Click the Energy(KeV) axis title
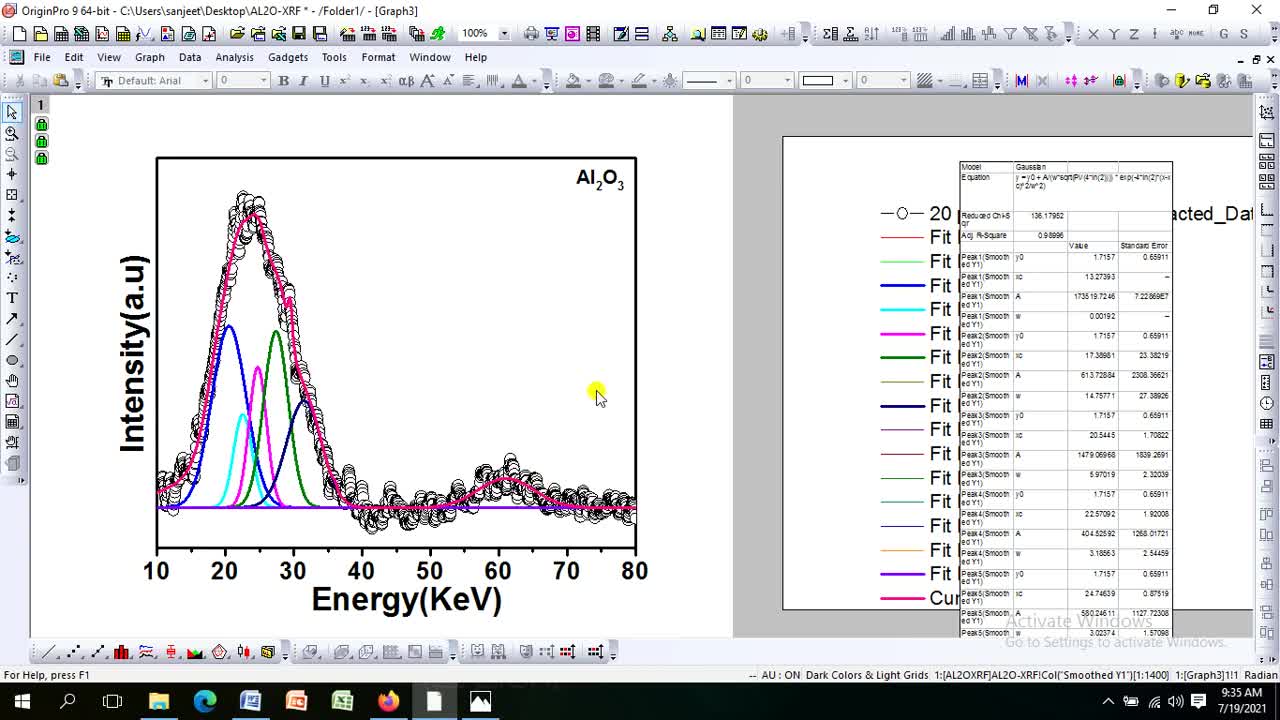This screenshot has height=720, width=1280. click(406, 599)
